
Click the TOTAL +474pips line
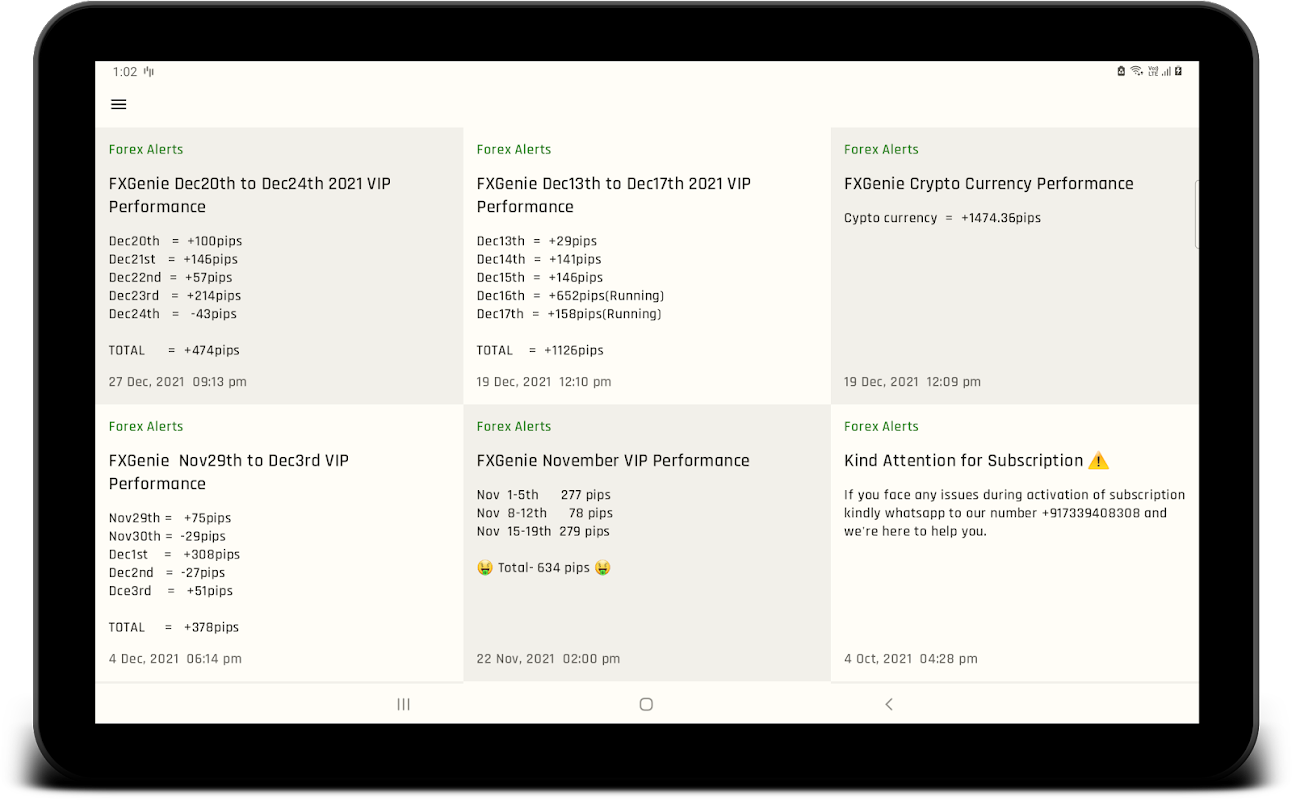(x=175, y=350)
